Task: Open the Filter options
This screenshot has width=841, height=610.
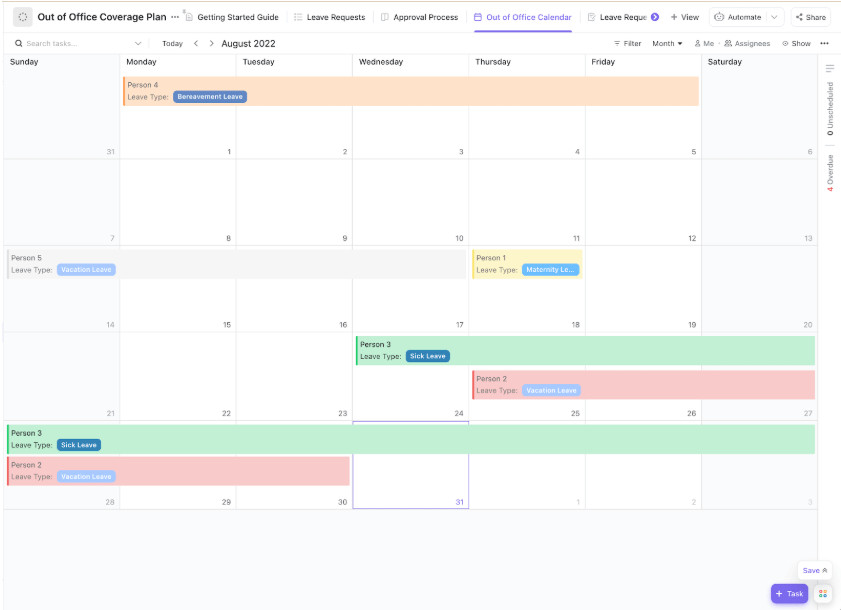Action: point(628,43)
